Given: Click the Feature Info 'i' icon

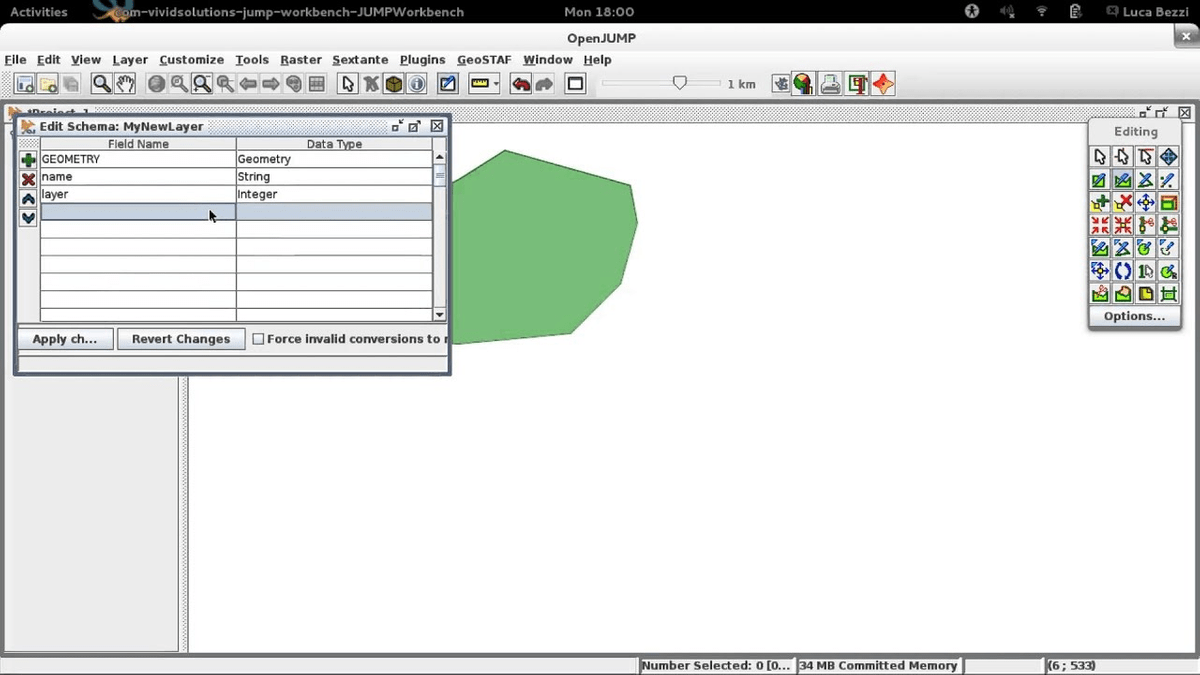Looking at the screenshot, I should pyautogui.click(x=417, y=85).
